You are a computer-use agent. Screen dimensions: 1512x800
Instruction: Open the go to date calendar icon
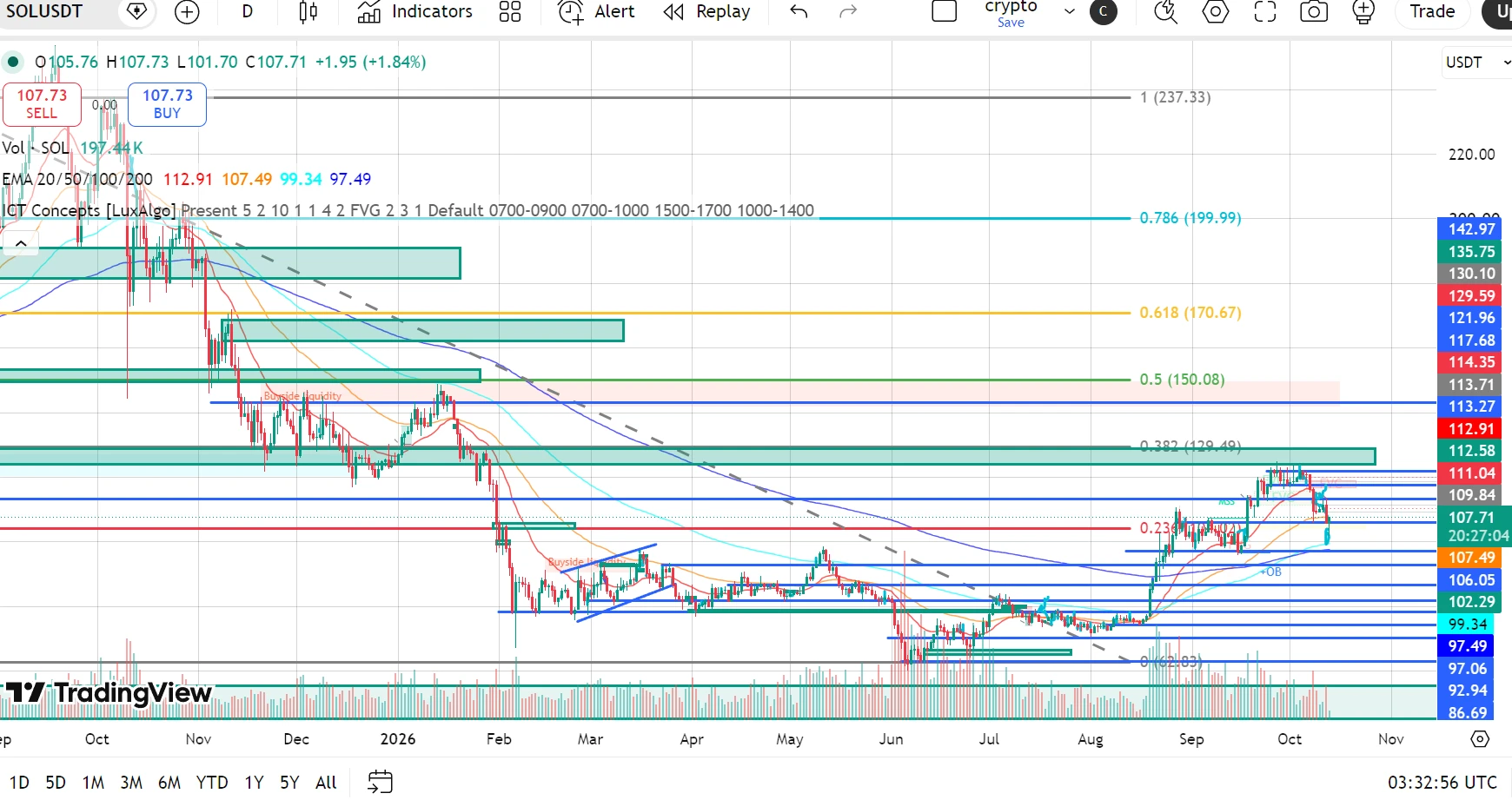(380, 782)
